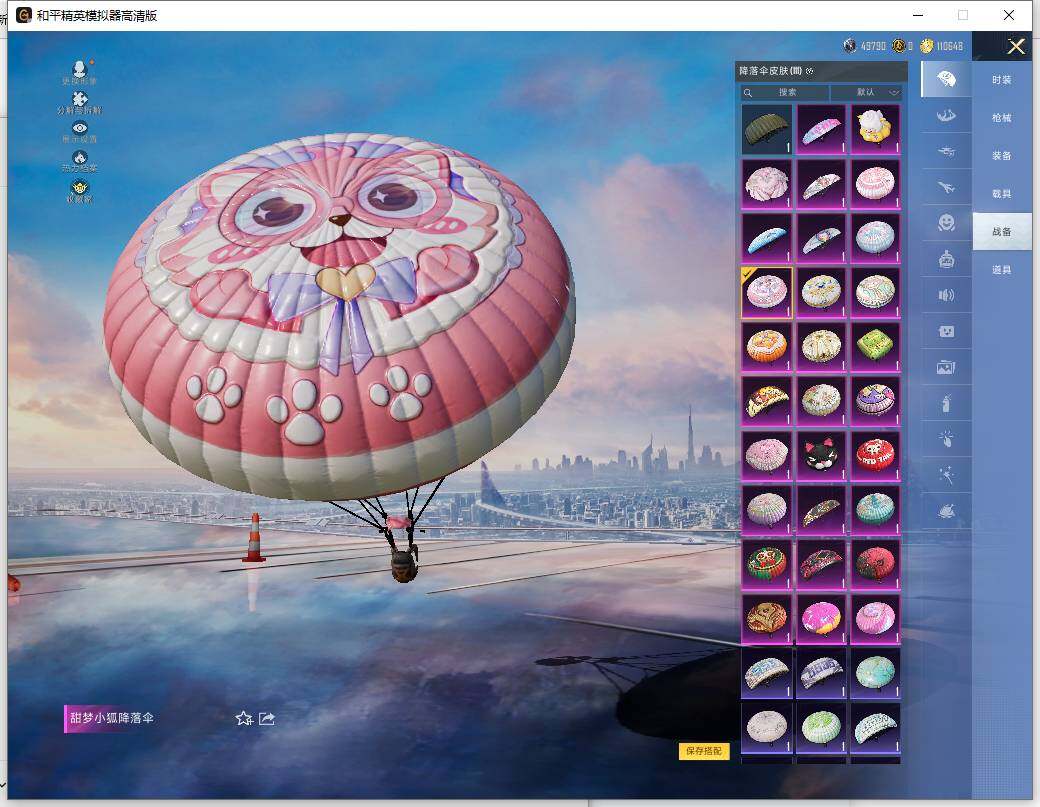Select the orange donut parachute thumbnail
Screen dimensions: 1040x807
(x=767, y=347)
